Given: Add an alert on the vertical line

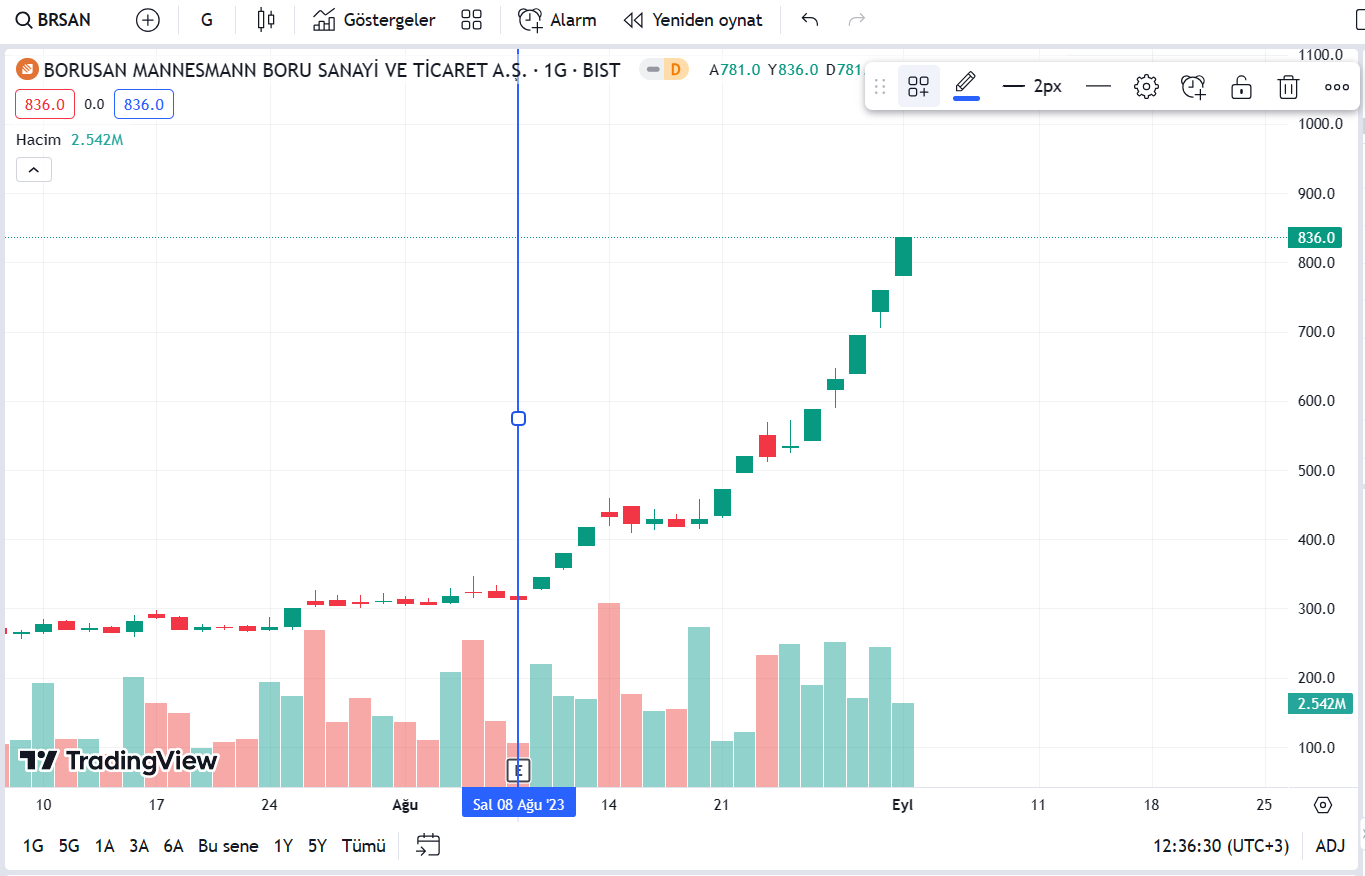Looking at the screenshot, I should pos(1193,87).
